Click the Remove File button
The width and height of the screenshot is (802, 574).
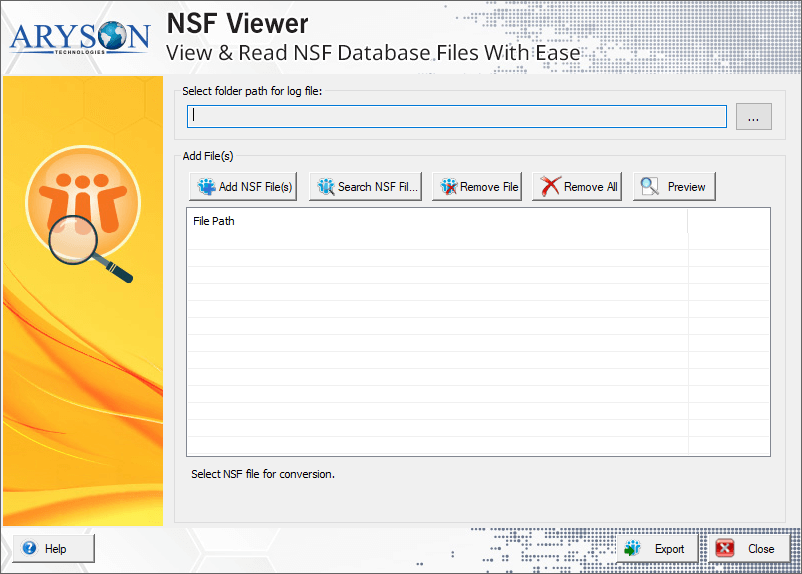click(x=477, y=187)
